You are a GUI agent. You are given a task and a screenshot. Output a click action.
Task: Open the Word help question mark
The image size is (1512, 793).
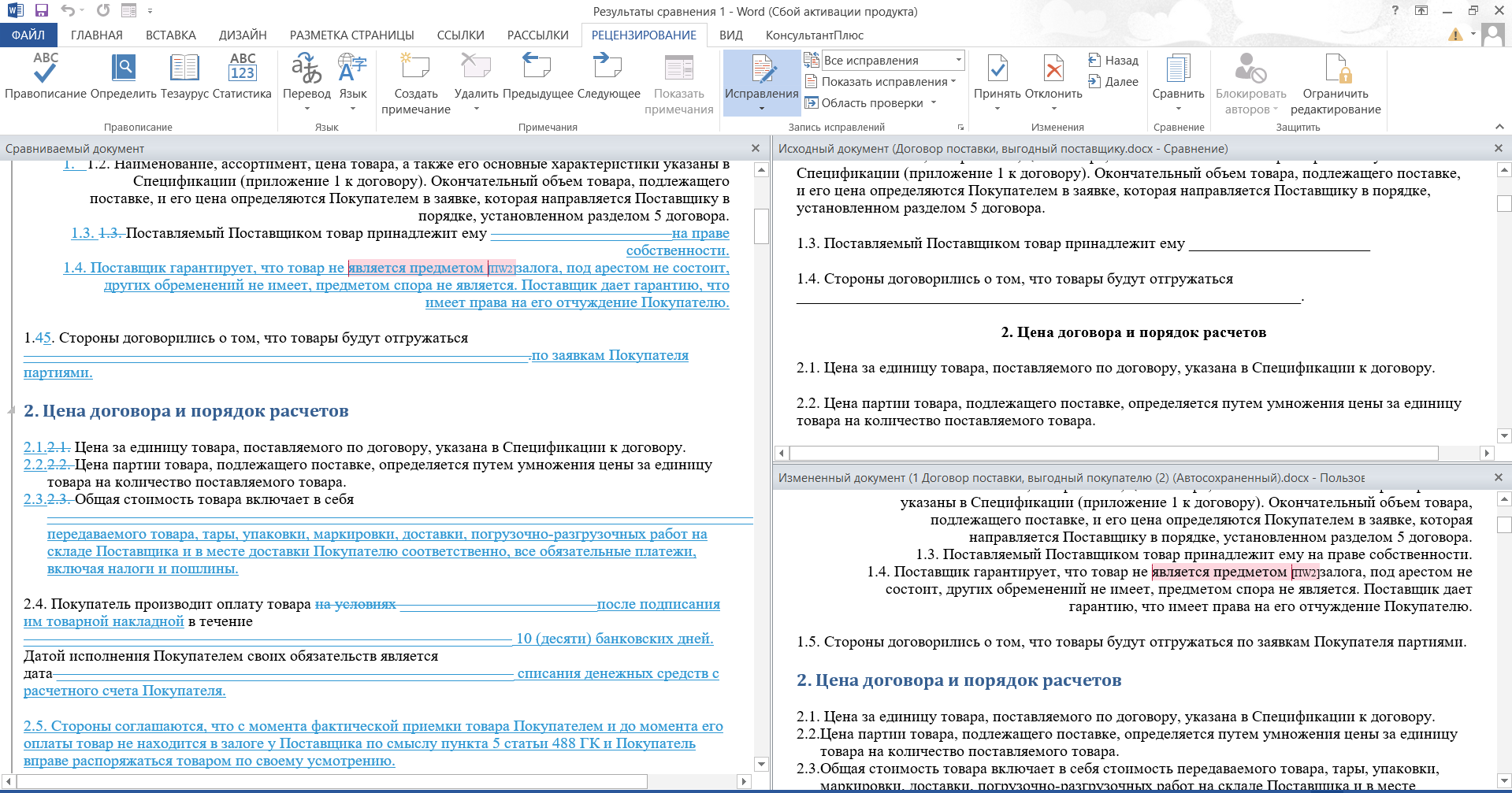tap(1395, 11)
